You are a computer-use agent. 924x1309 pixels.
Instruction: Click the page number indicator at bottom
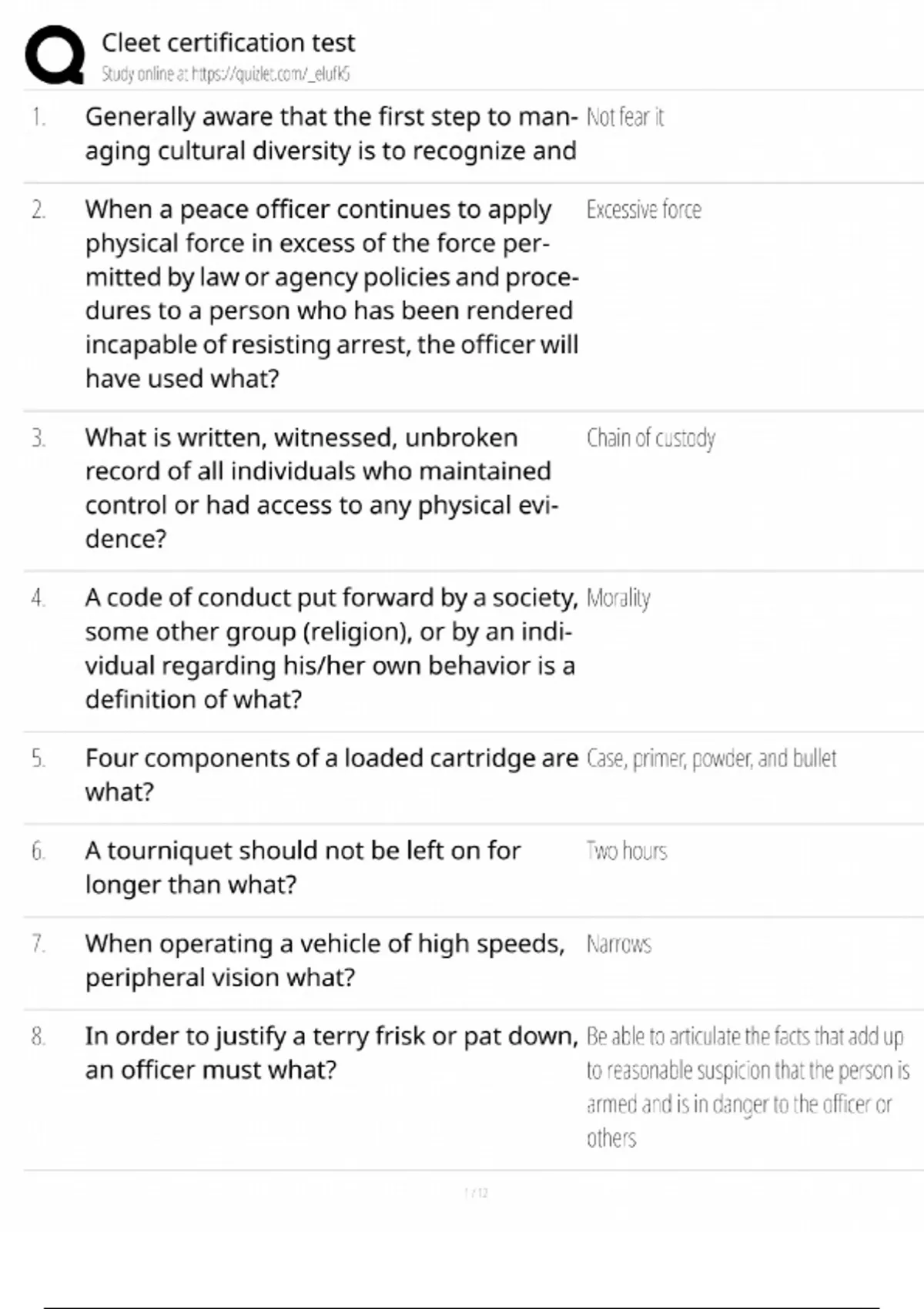tap(477, 1193)
